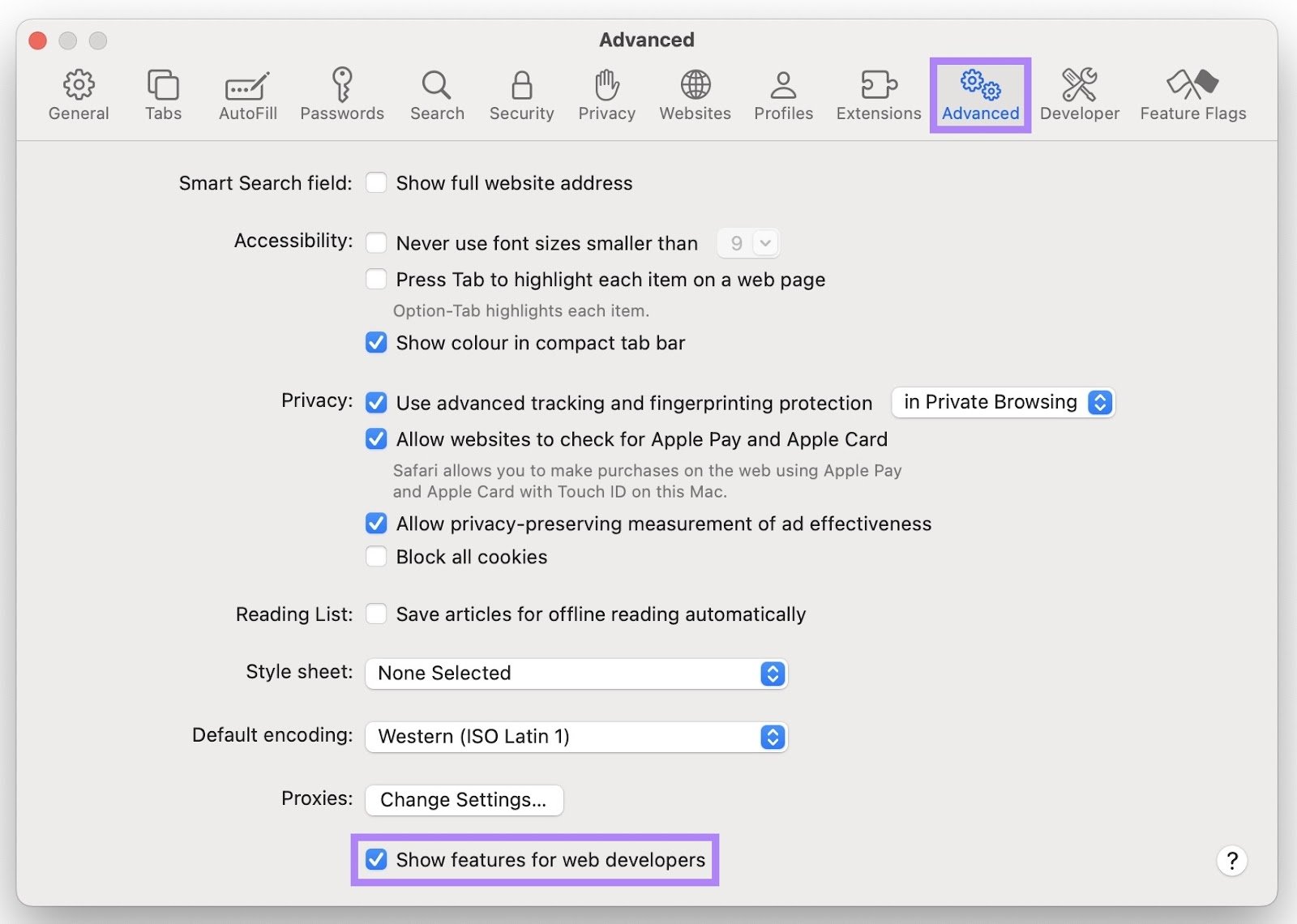This screenshot has height=924, width=1297.
Task: Open the AutoFill settings pane
Action: pyautogui.click(x=246, y=95)
